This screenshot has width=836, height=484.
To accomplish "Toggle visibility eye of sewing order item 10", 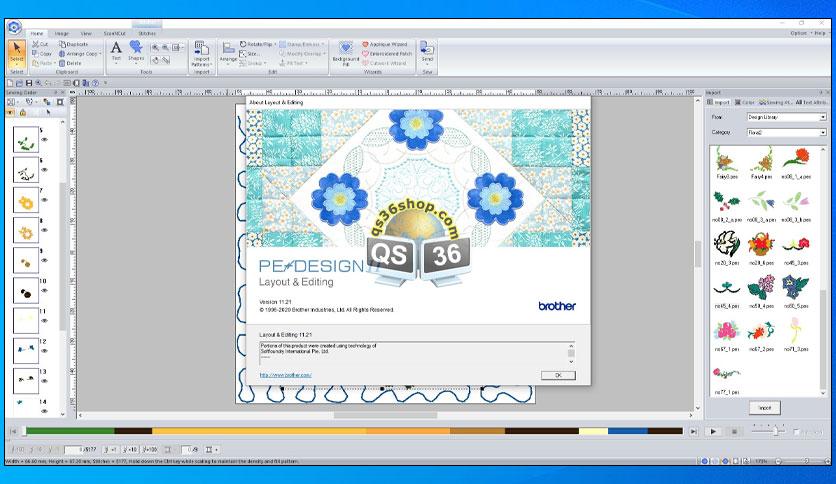I will [x=45, y=291].
